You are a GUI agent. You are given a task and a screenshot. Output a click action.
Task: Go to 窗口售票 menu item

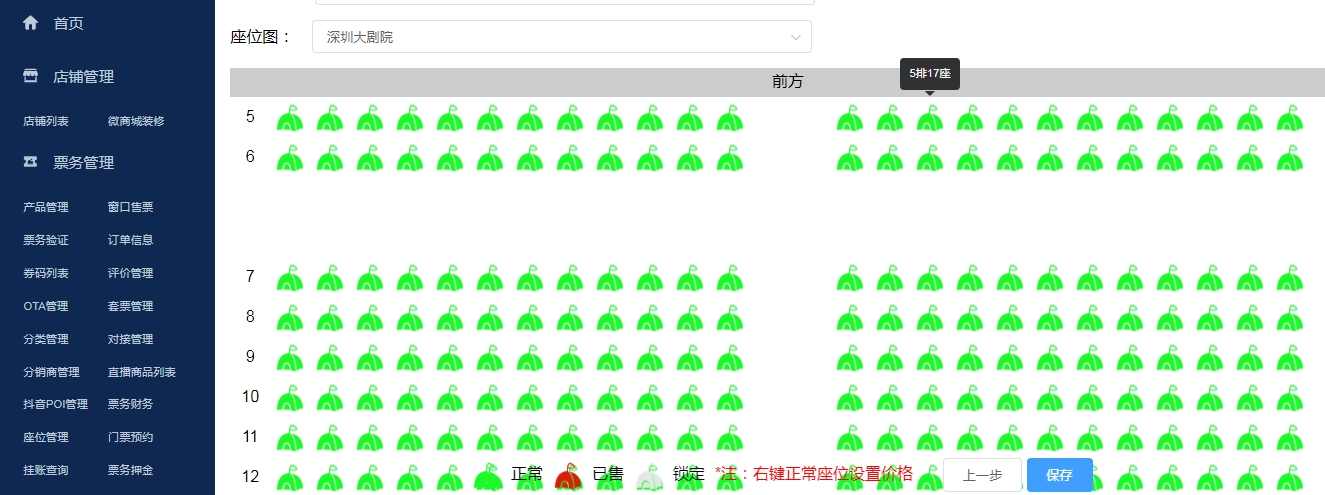point(130,207)
